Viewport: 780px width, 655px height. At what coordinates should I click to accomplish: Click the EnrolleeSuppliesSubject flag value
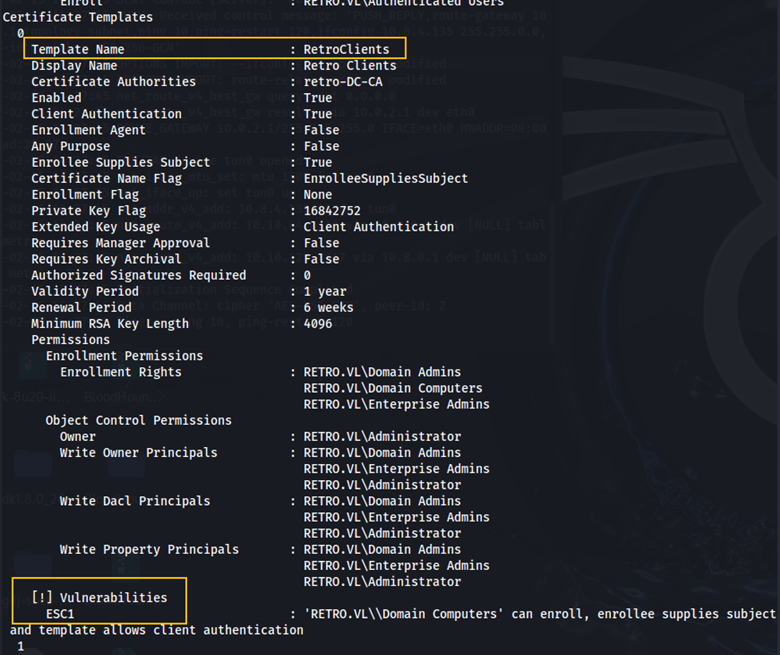tap(385, 178)
